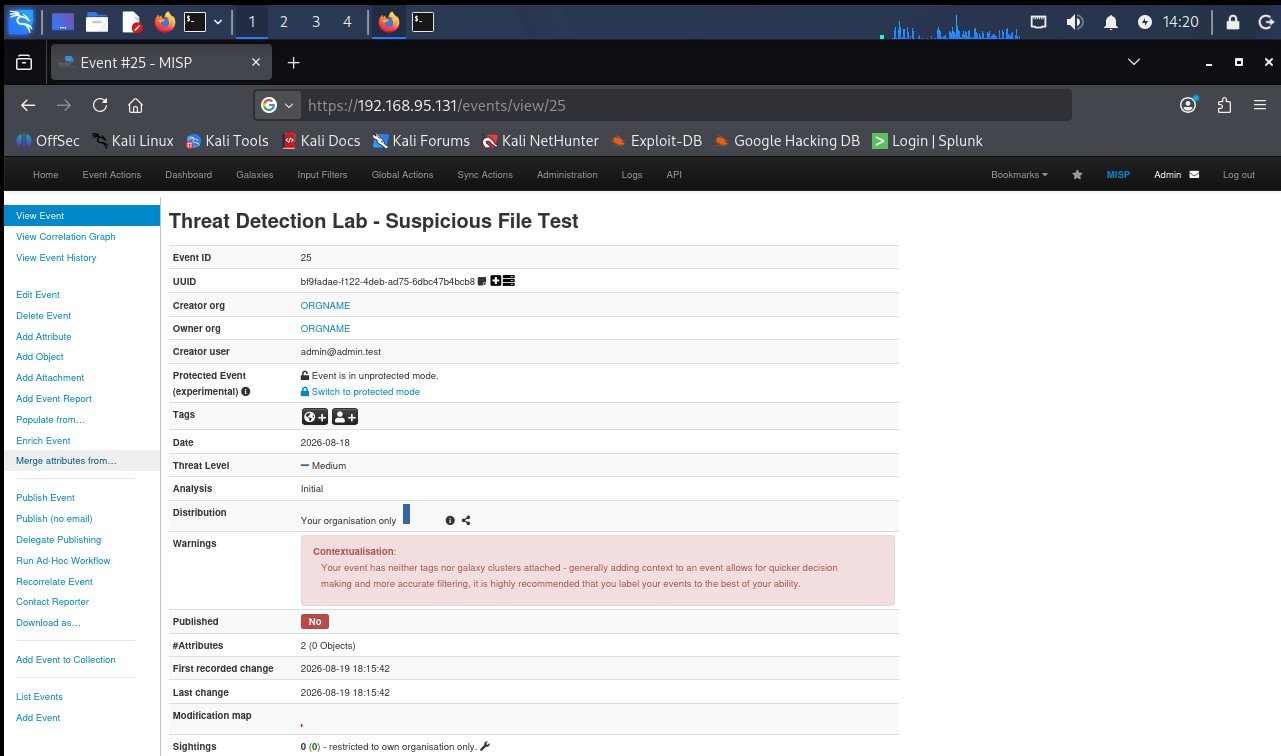This screenshot has height=756, width=1281.
Task: Copy the UUID with the clipboard icon
Action: [482, 281]
